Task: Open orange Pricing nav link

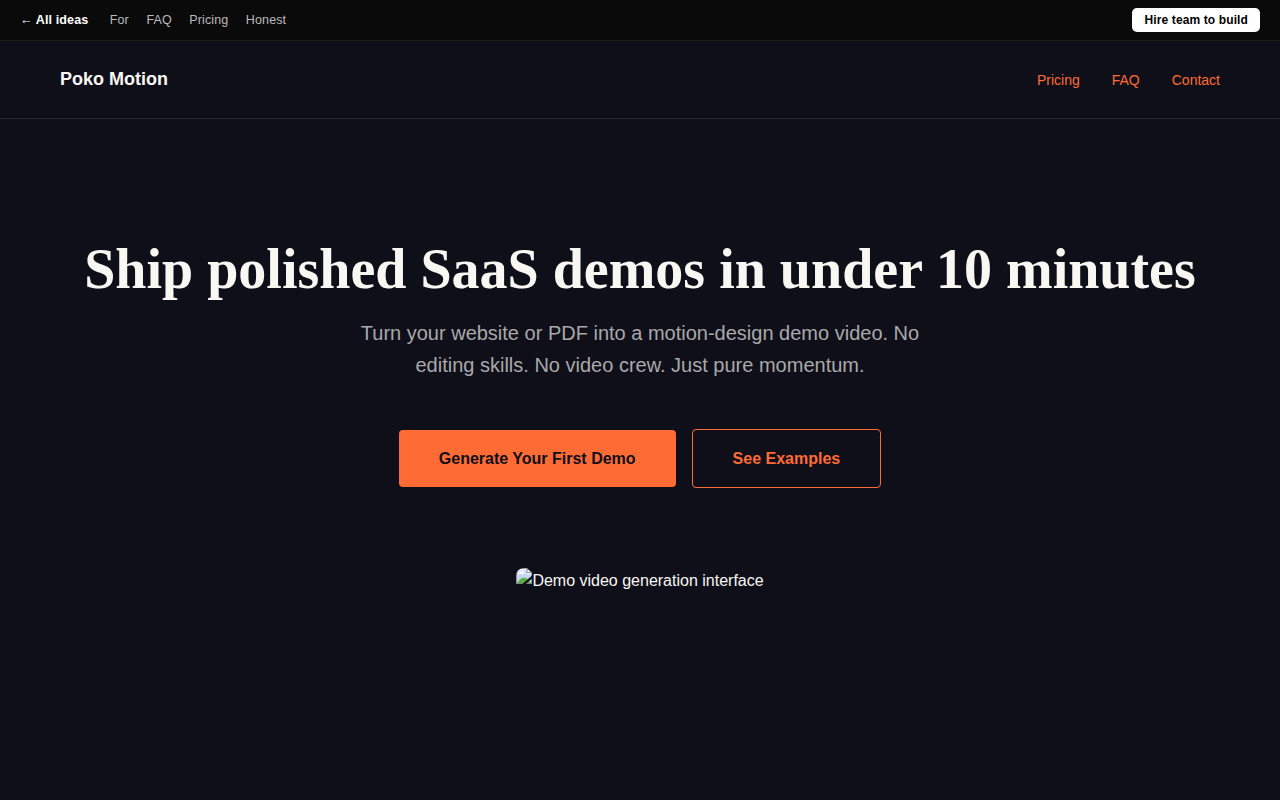Action: 1058,80
